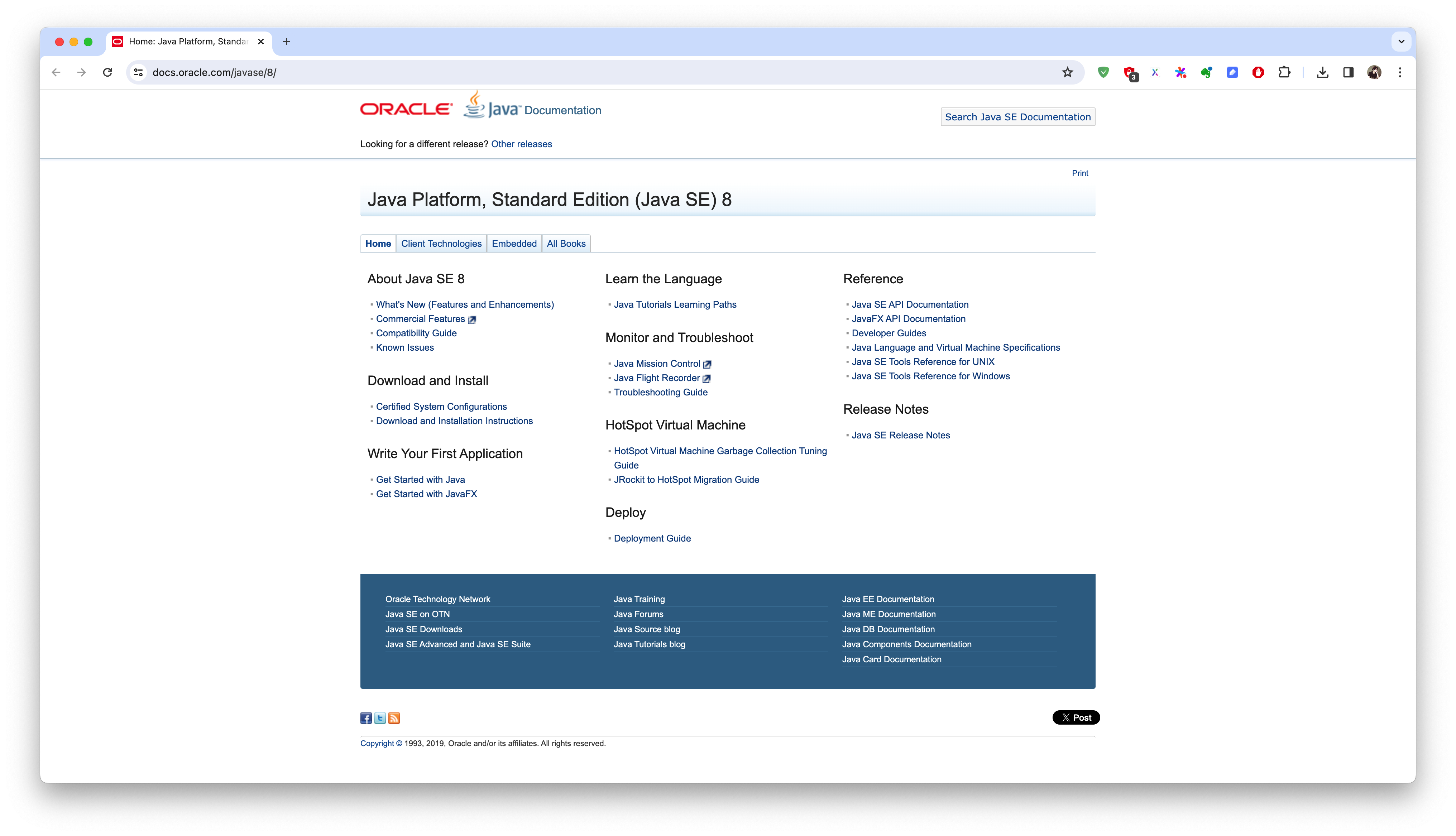
Task: Open Java SE Tools Reference for UNIX
Action: [x=923, y=362]
